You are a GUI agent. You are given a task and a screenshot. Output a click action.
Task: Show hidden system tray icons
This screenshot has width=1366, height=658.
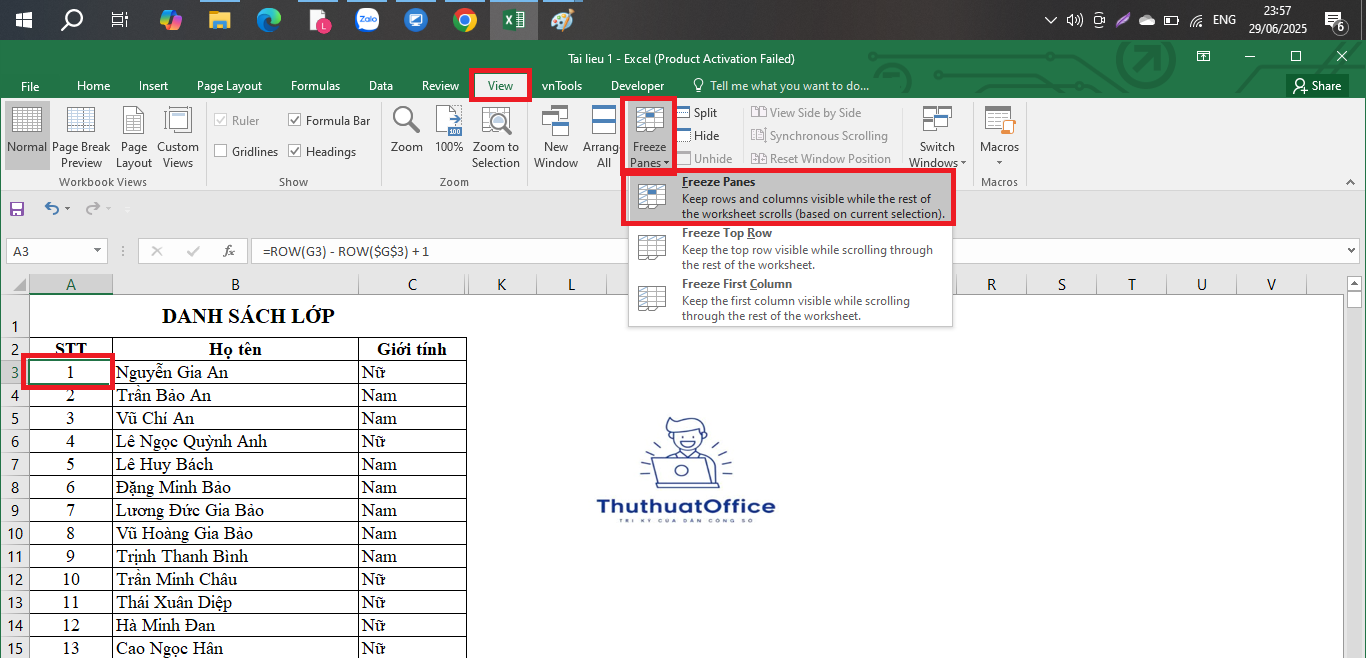1050,19
